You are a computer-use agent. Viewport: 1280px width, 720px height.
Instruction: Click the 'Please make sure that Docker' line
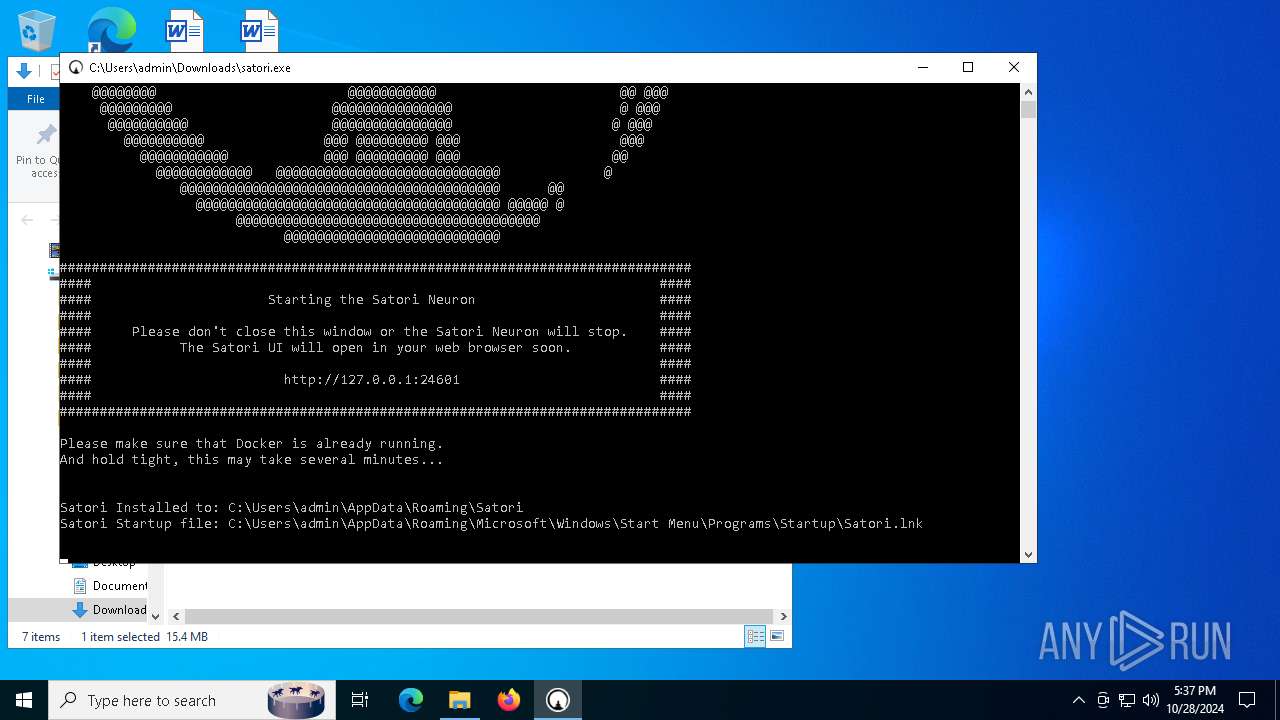tap(251, 444)
